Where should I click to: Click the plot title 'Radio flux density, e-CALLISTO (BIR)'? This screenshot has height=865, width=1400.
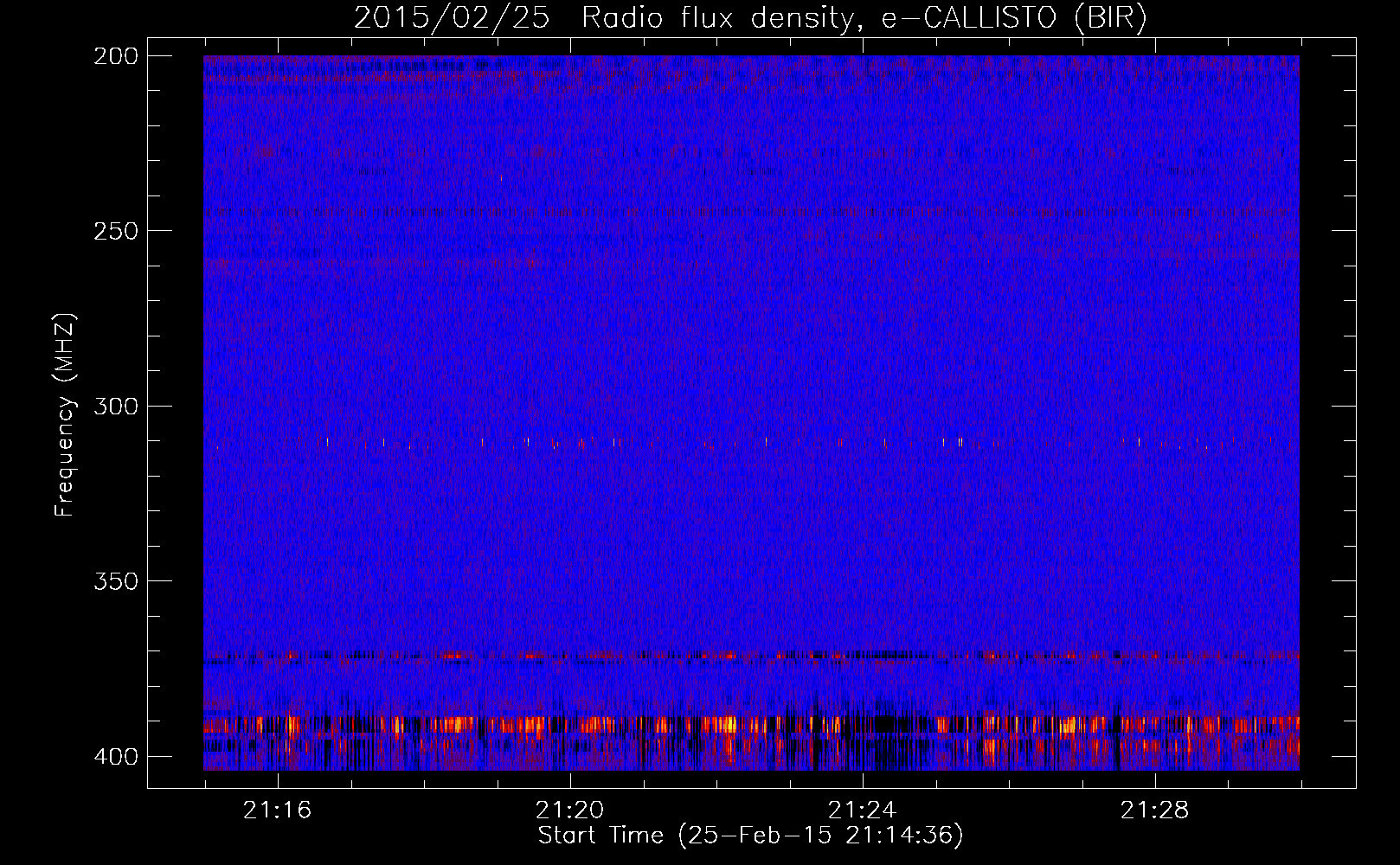tap(864, 17)
